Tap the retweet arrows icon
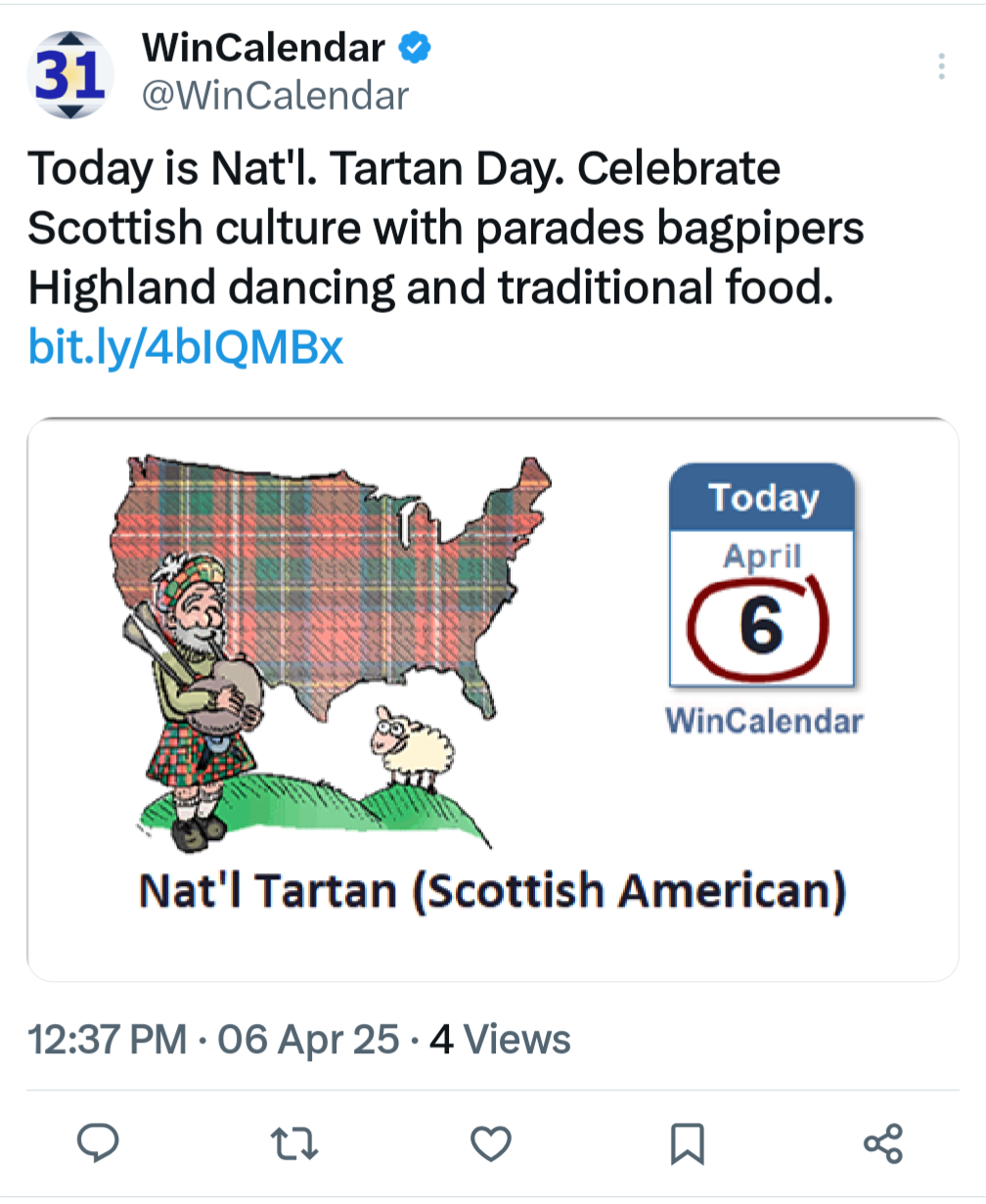Image resolution: width=986 pixels, height=1204 pixels. [294, 1142]
